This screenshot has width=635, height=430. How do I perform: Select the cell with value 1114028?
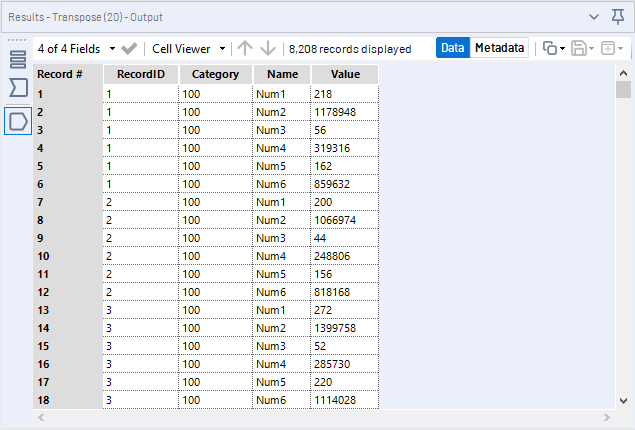tap(345, 400)
